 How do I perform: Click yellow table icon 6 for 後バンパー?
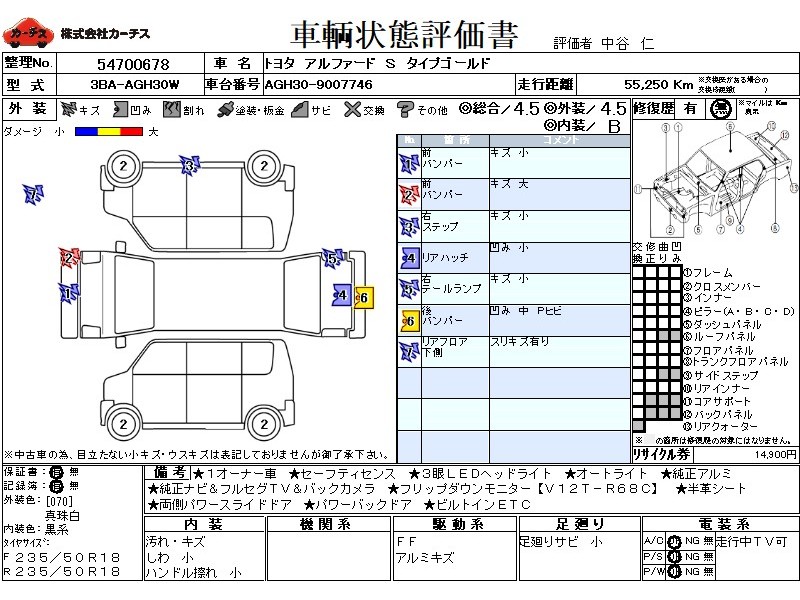tap(410, 321)
